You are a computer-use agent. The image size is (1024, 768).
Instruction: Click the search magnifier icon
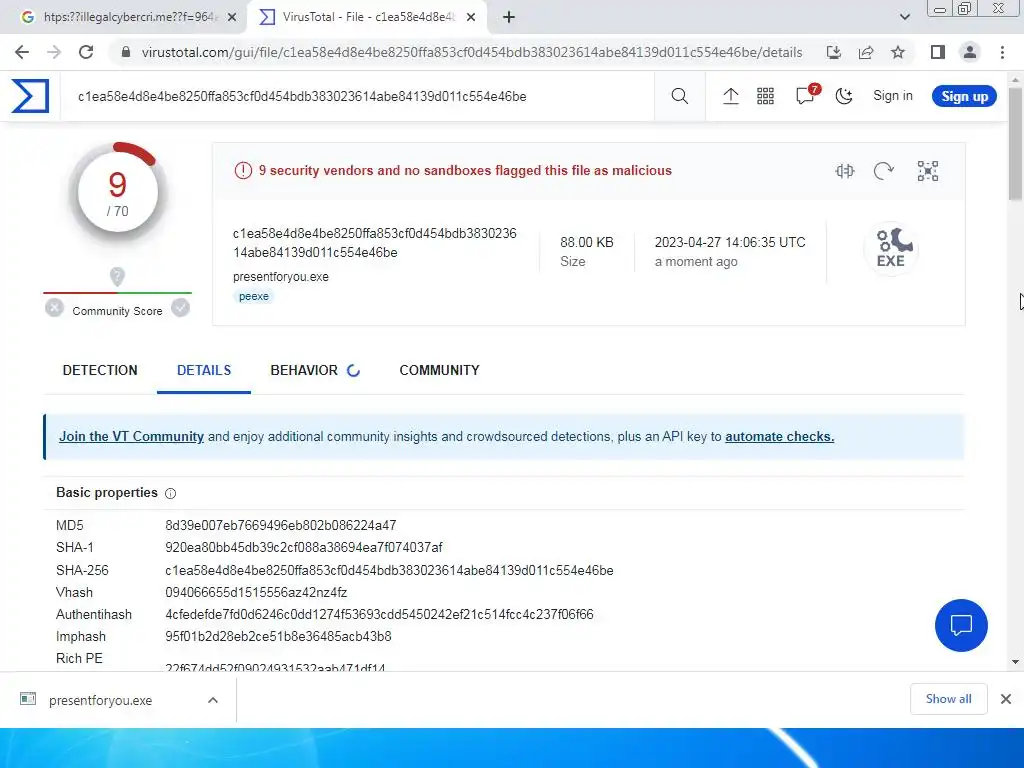coord(679,96)
